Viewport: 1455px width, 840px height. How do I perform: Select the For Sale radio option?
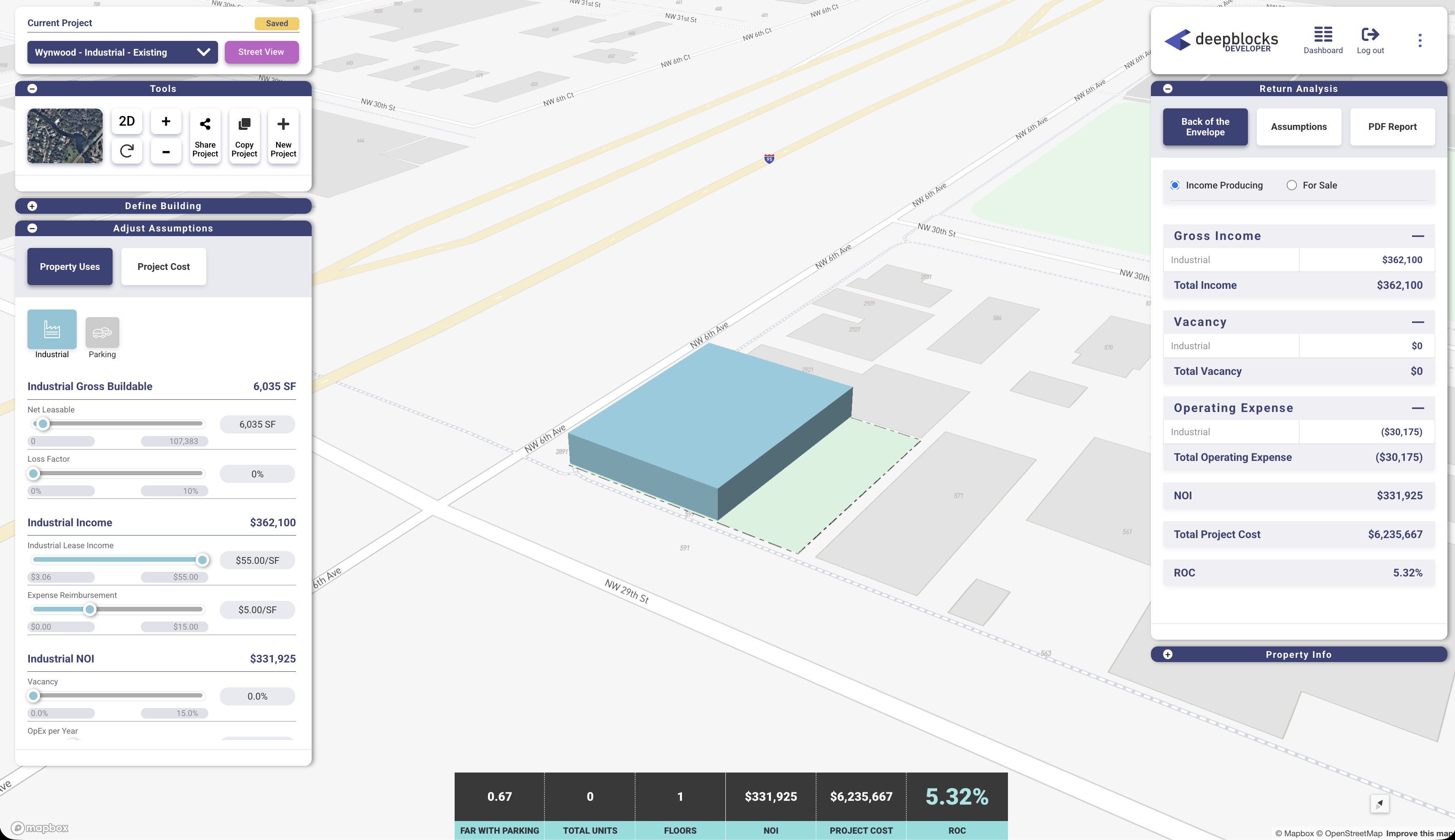[x=1292, y=185]
